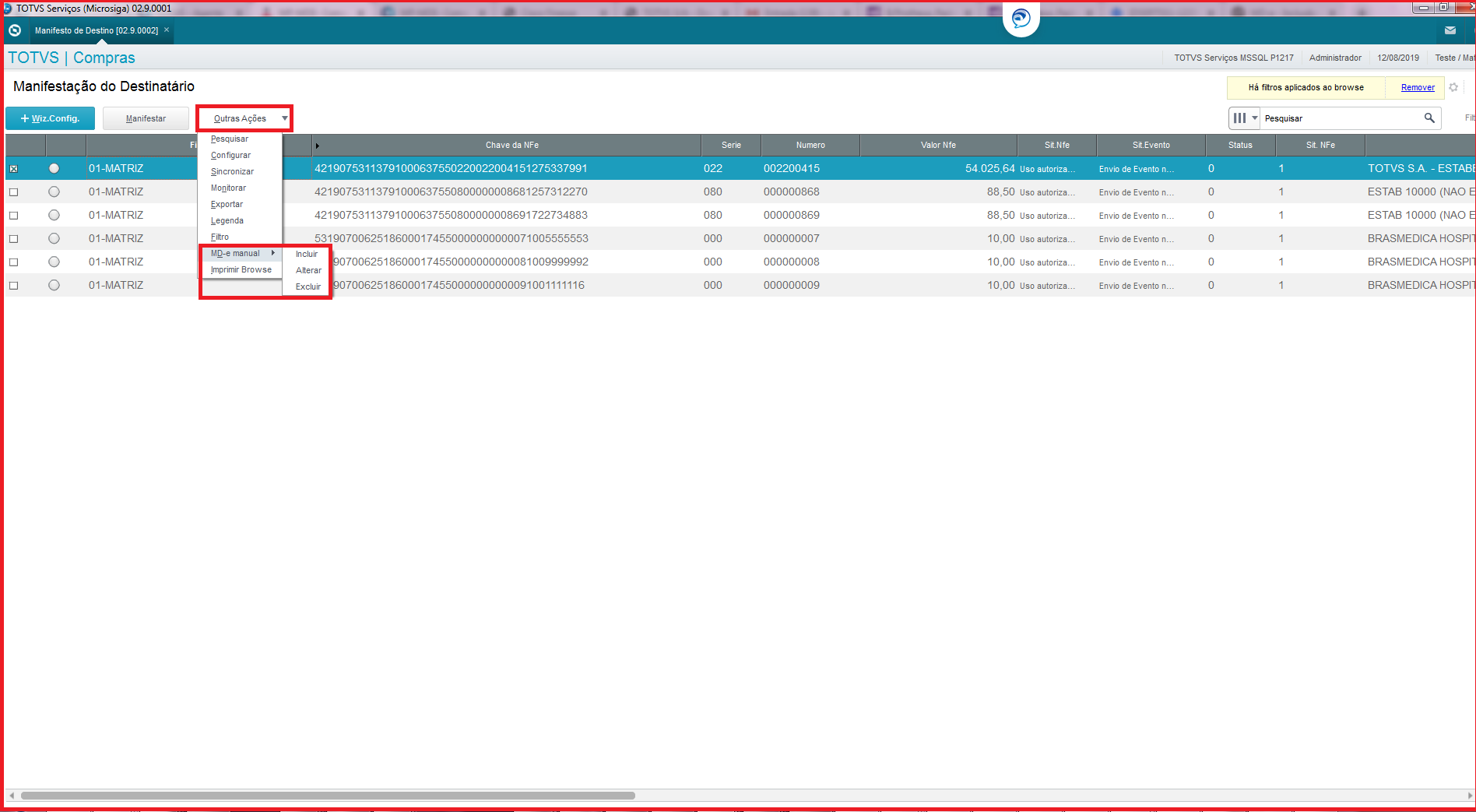The image size is (1476, 812).
Task: Click the Manifestar button
Action: point(146,118)
